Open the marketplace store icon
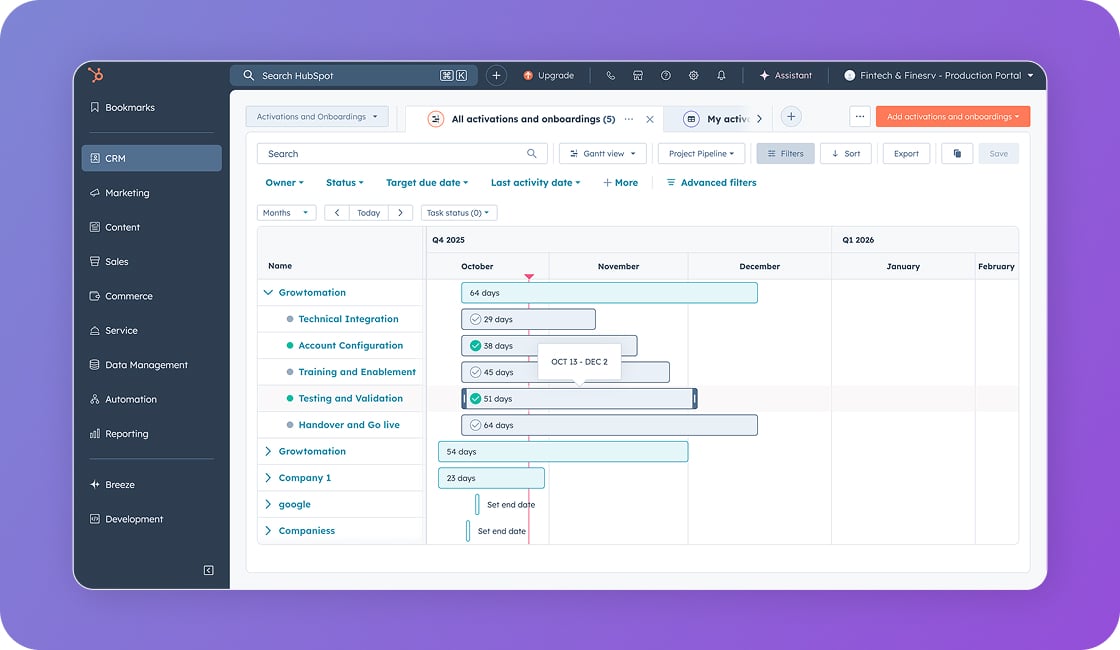Screen dimensions: 1120x650 [x=638, y=76]
